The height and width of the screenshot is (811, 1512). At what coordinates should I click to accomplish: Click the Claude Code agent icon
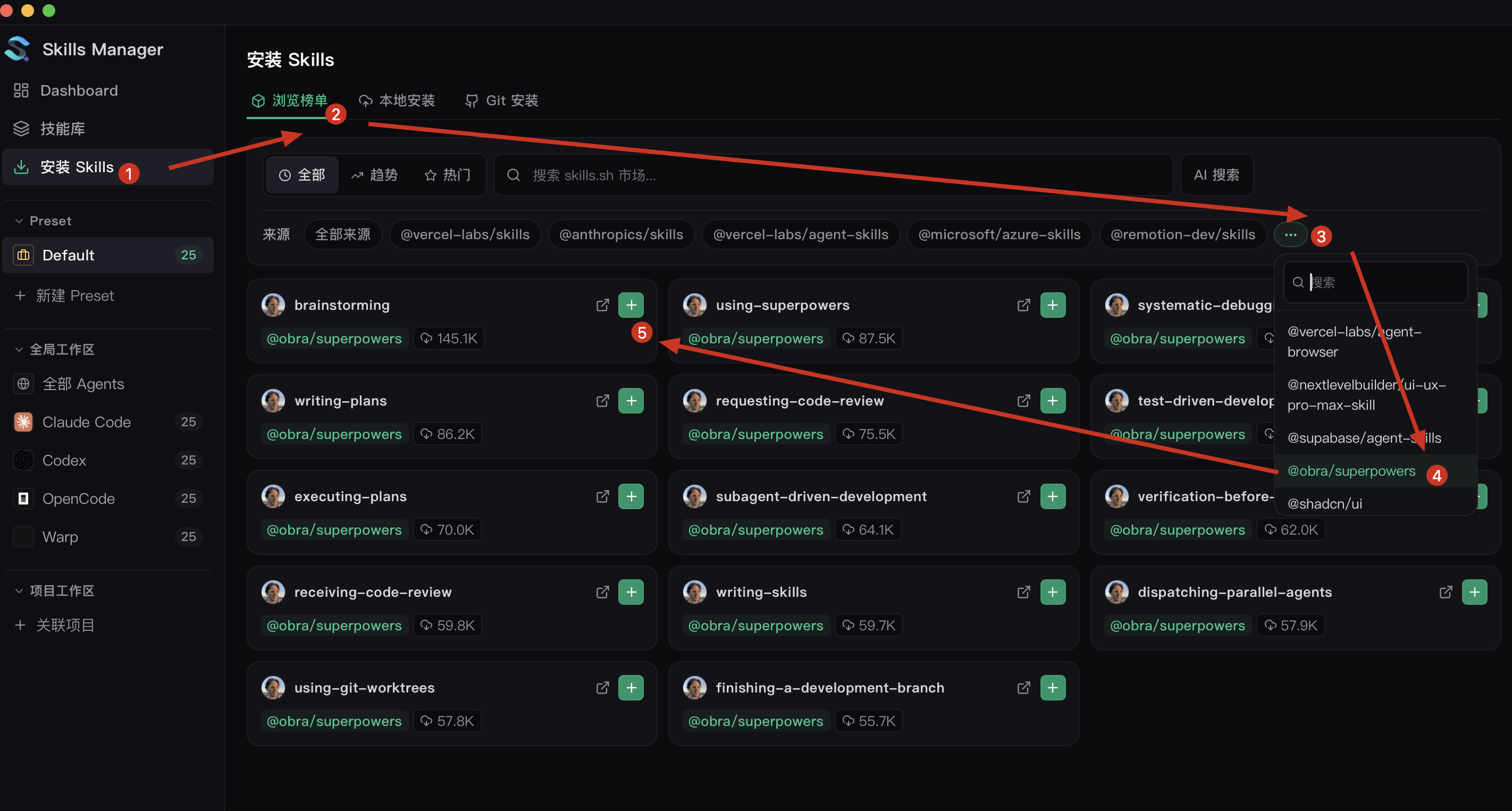pos(23,422)
